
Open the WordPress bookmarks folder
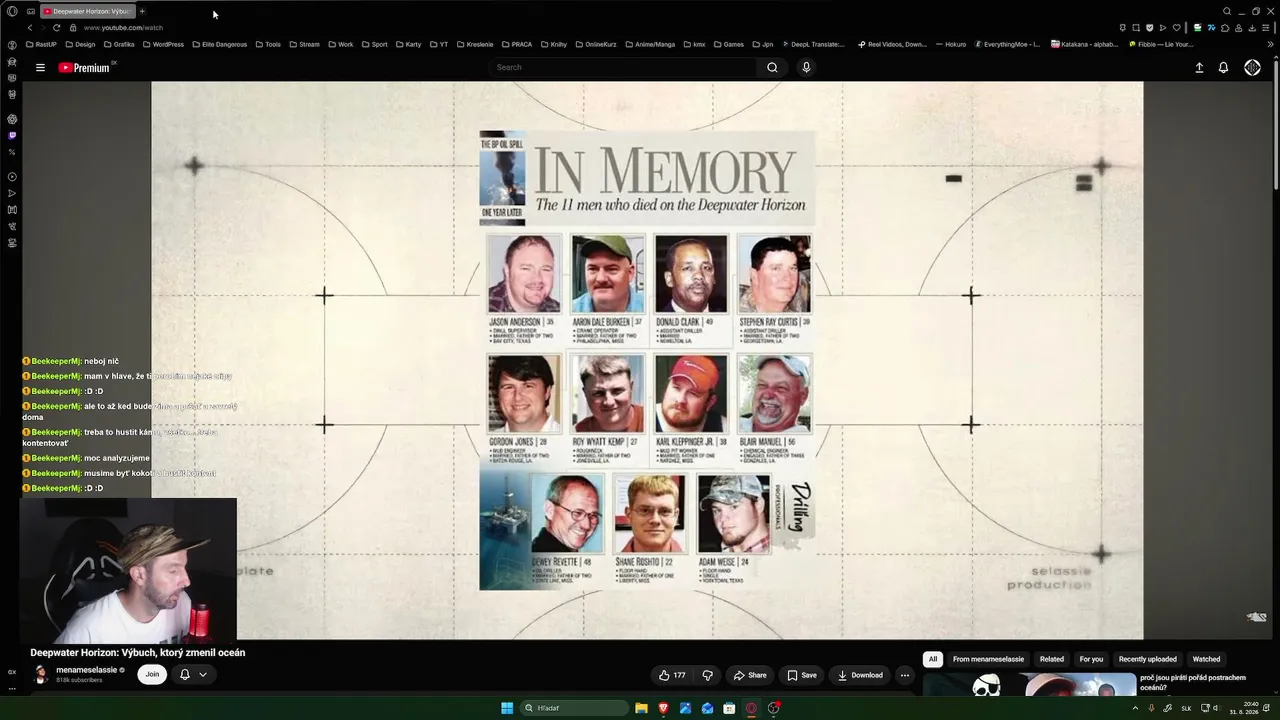tap(163, 44)
